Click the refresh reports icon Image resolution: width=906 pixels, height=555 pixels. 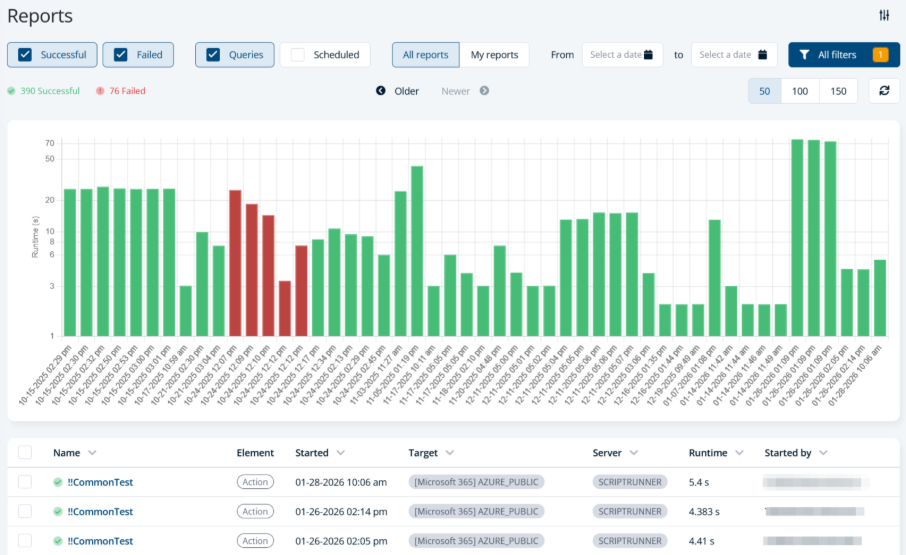click(884, 91)
